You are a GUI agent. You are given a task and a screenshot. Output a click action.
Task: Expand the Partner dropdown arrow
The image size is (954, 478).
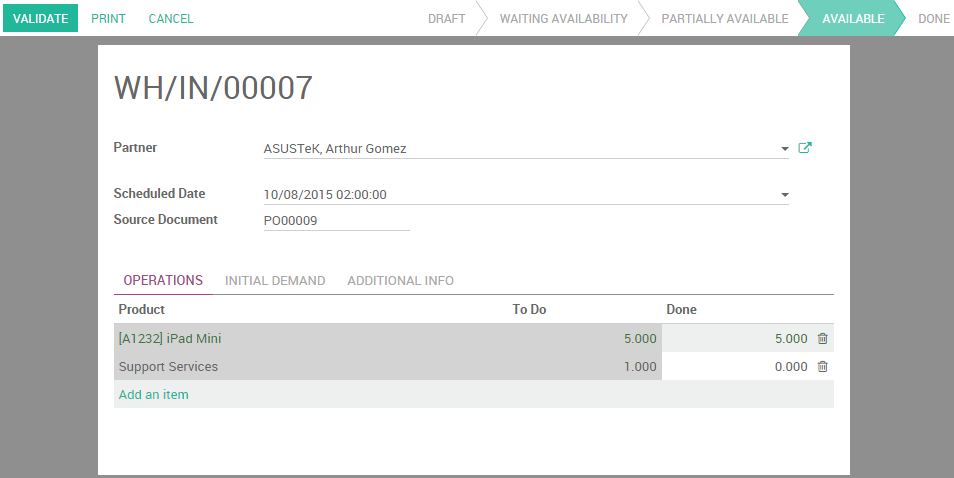(785, 149)
